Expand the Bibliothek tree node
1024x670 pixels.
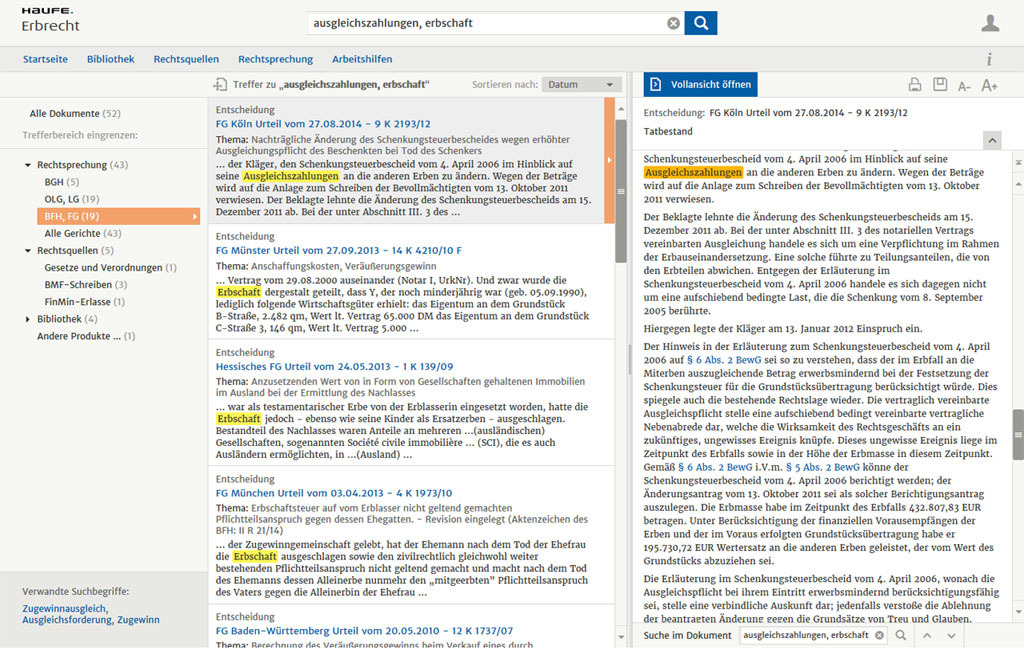coord(27,319)
